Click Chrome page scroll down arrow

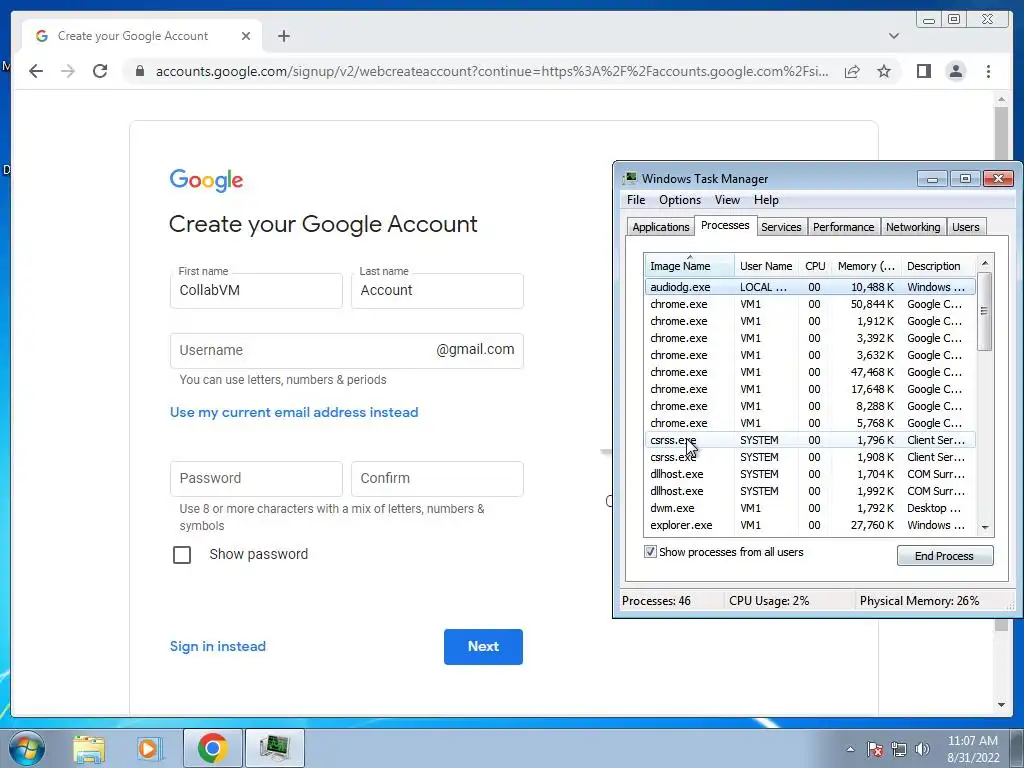(x=1001, y=705)
